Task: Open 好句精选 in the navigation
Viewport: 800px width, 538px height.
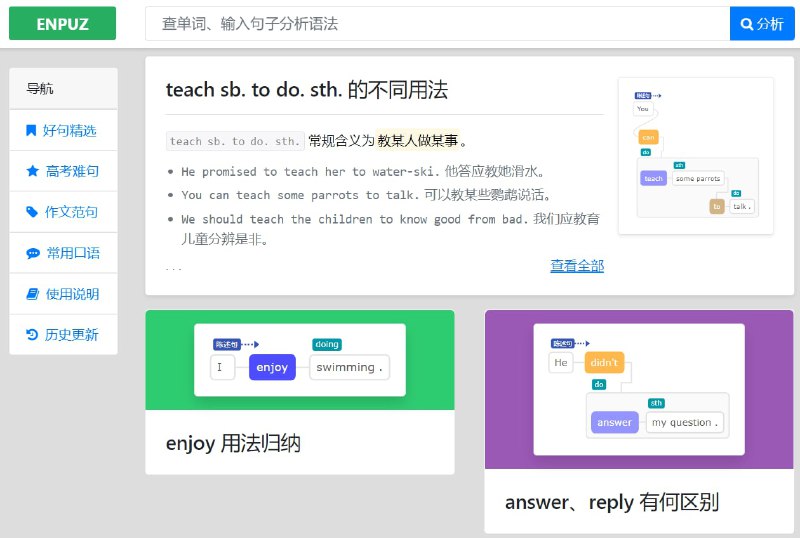Action: pyautogui.click(x=63, y=130)
